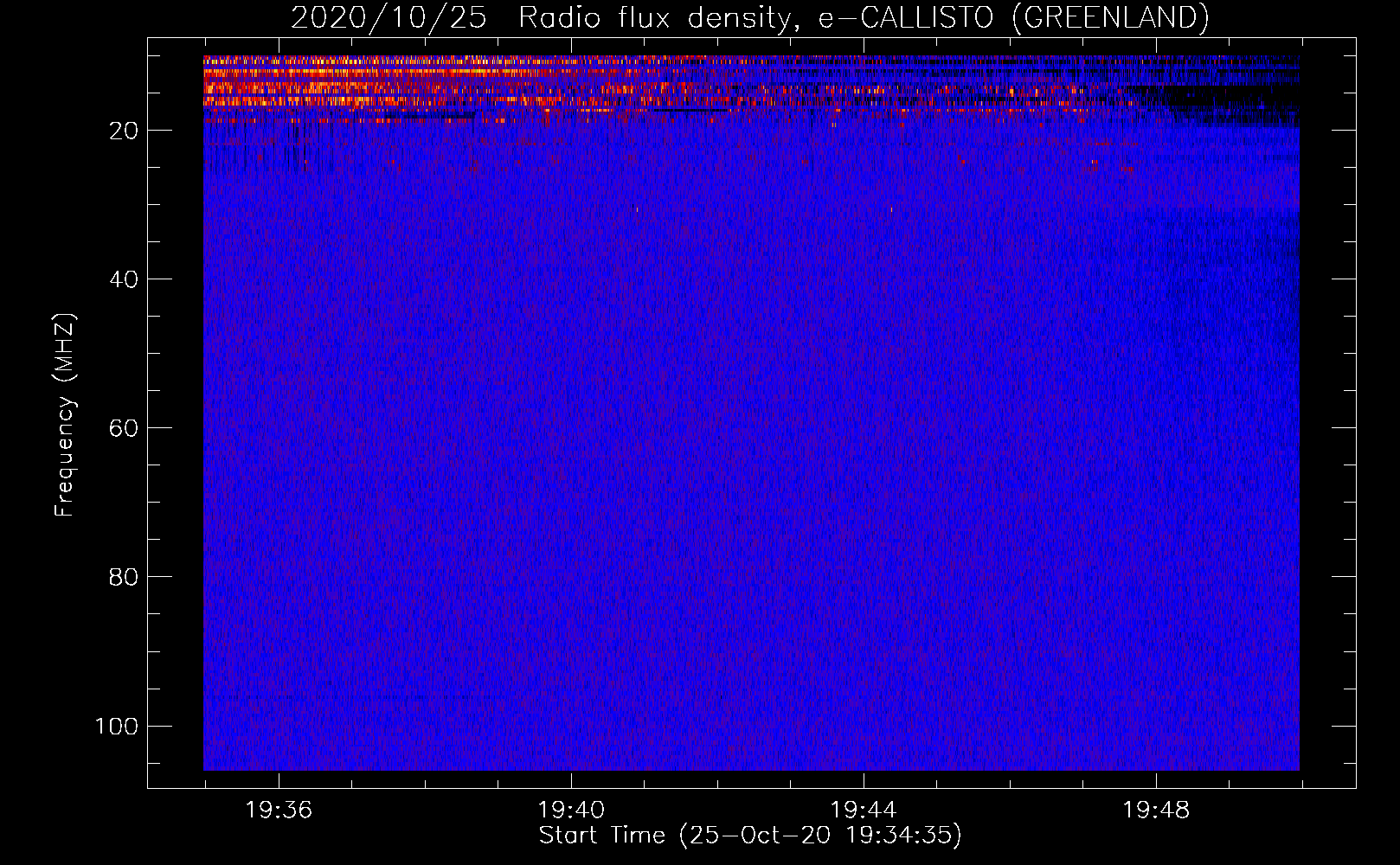Click the 'Start Time (25-Oct-20 19:34:35)' label
Image resolution: width=1400 pixels, height=865 pixels.
click(x=750, y=836)
